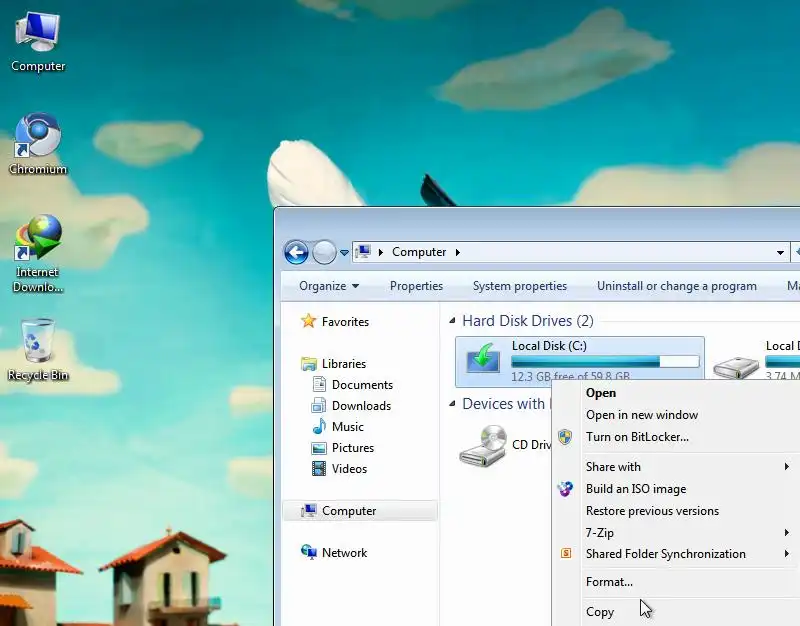Click the Pictures library icon

319,448
